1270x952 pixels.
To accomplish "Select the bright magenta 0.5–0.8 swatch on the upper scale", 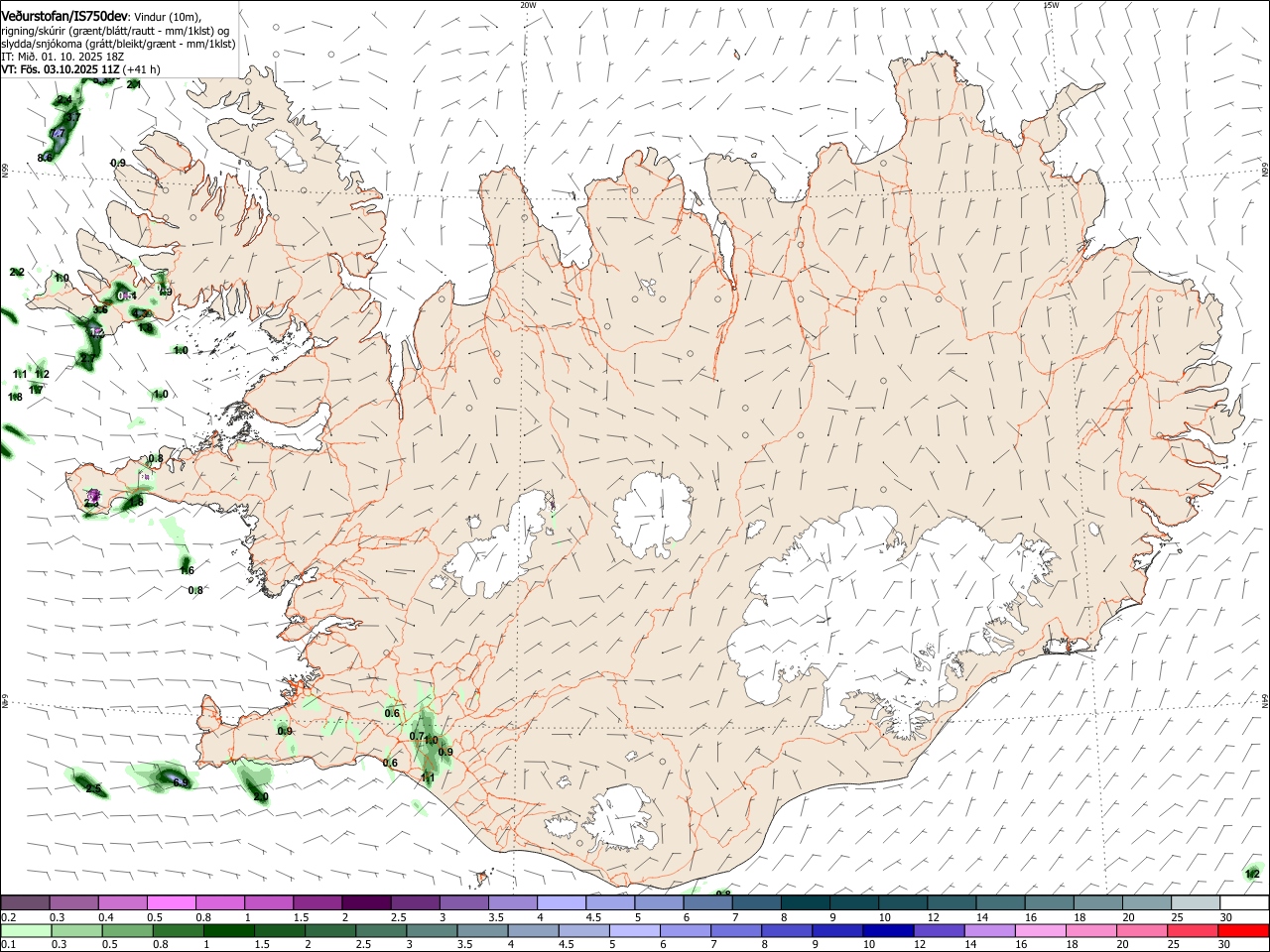I will coord(171,902).
